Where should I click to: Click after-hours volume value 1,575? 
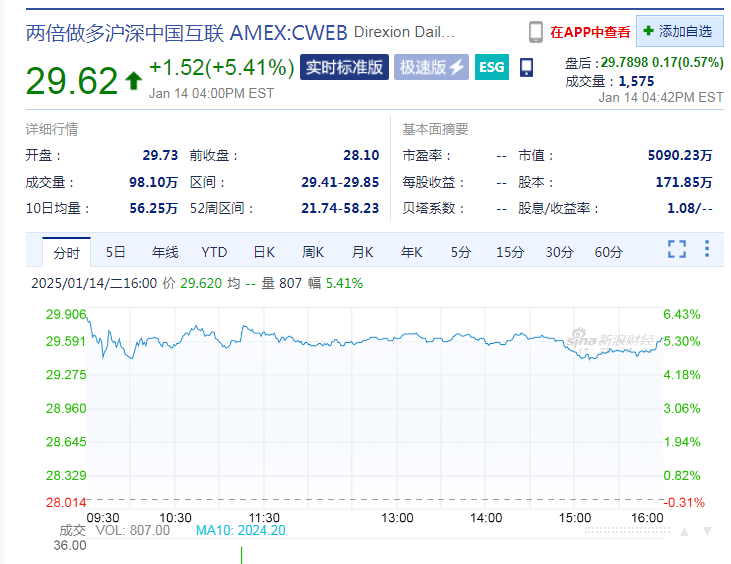(x=636, y=81)
